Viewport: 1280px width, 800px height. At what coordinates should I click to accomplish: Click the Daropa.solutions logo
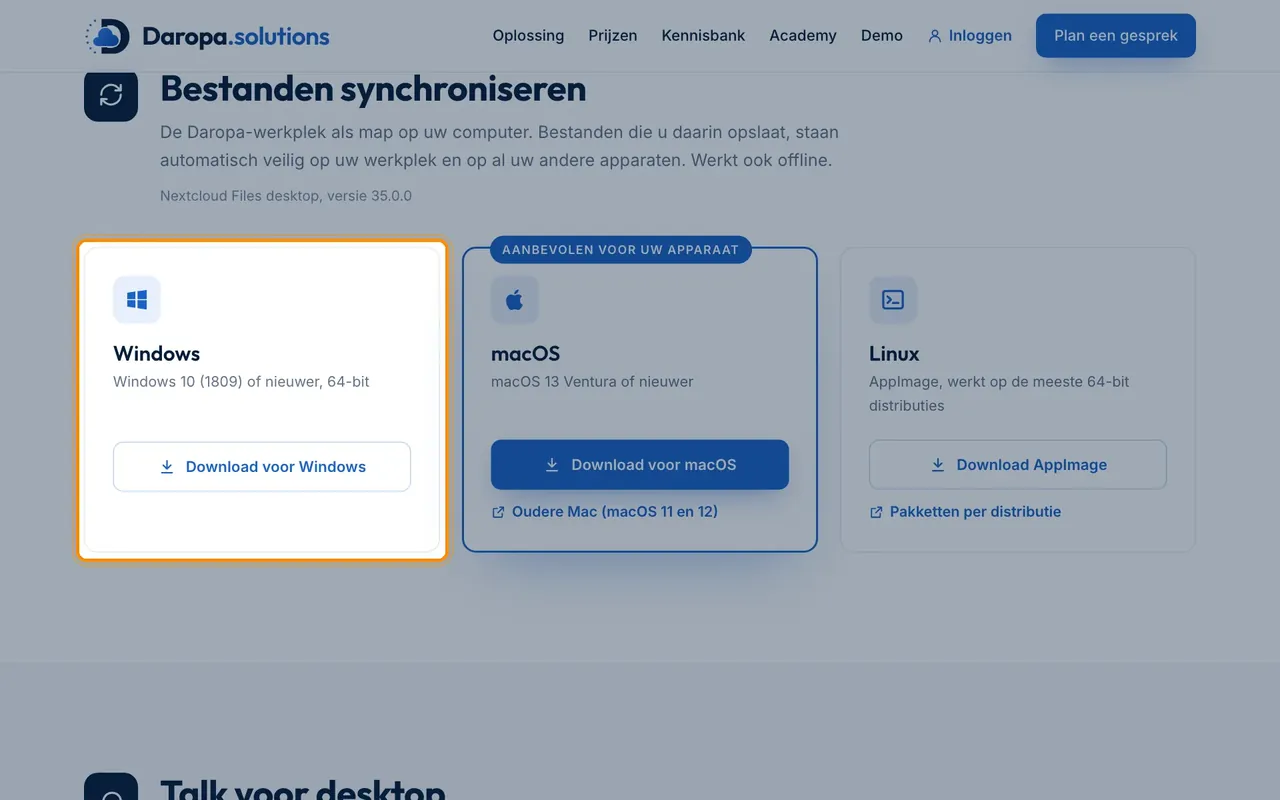(x=207, y=37)
